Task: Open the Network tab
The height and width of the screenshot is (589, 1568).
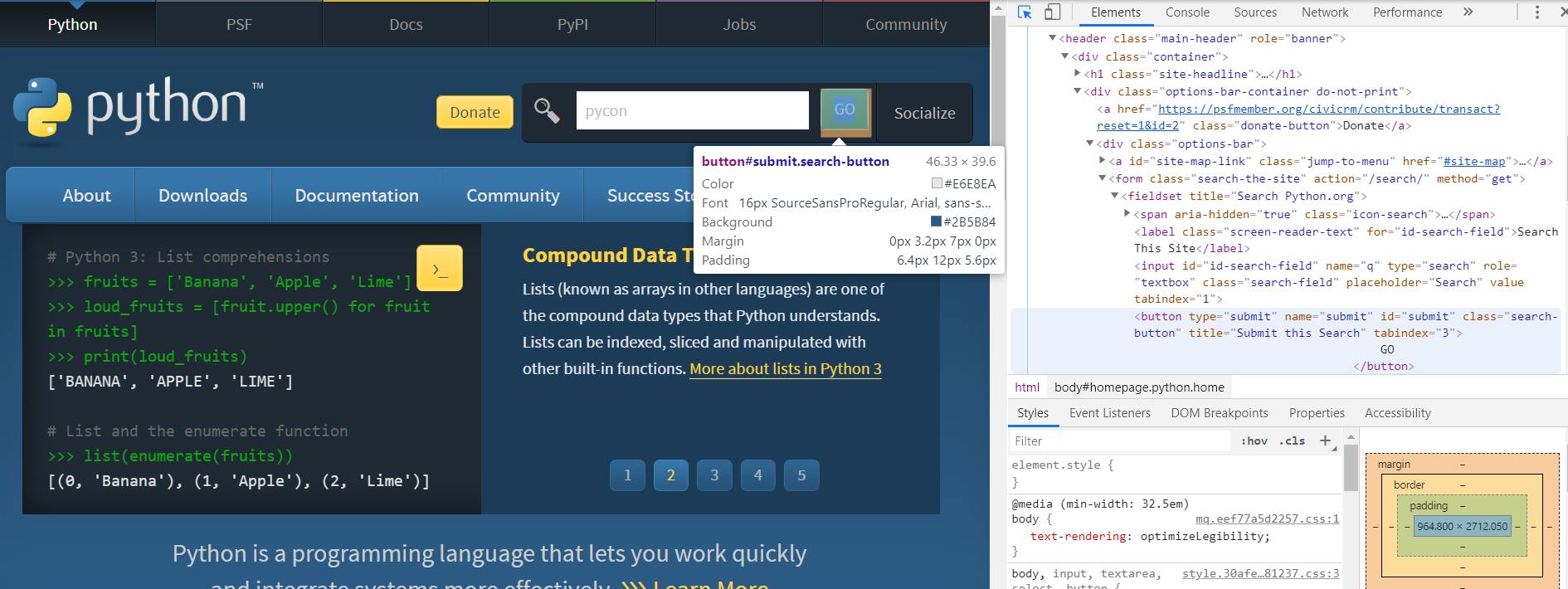Action: pyautogui.click(x=1325, y=12)
